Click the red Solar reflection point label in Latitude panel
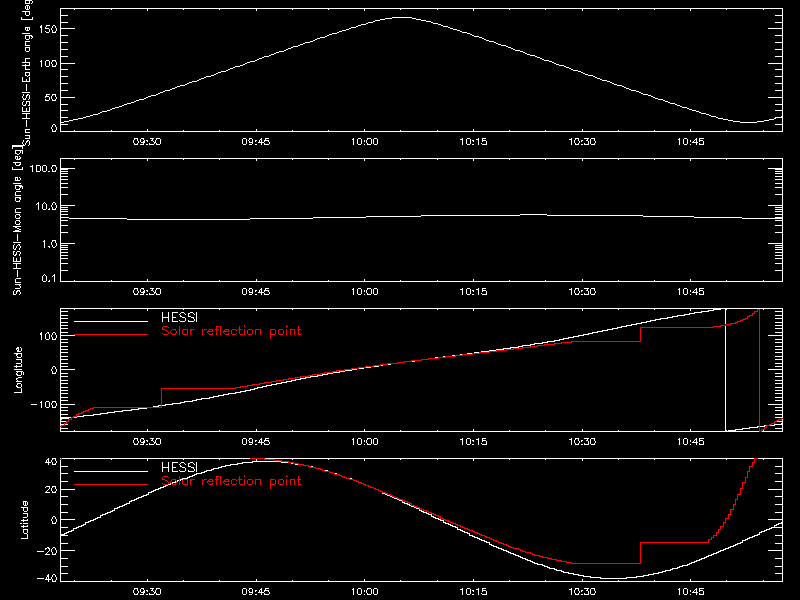 231,481
